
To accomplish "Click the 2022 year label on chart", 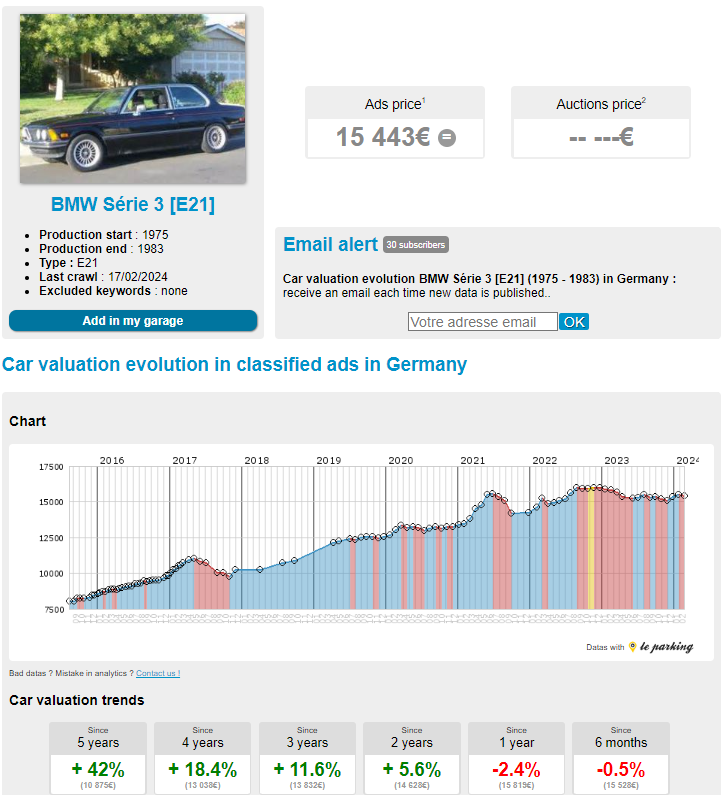I will coord(545,460).
